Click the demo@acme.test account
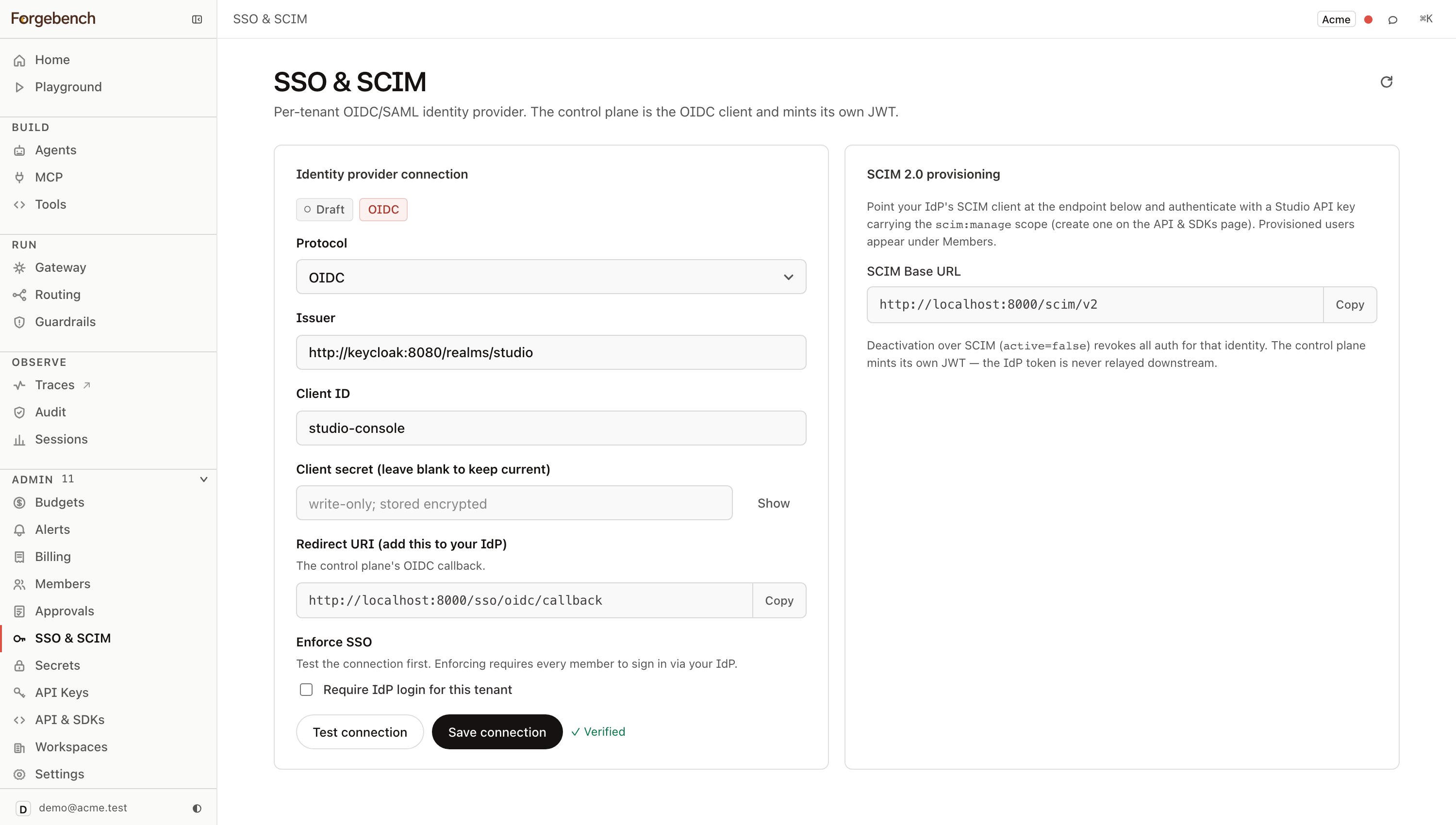Image resolution: width=1456 pixels, height=825 pixels. (83, 808)
